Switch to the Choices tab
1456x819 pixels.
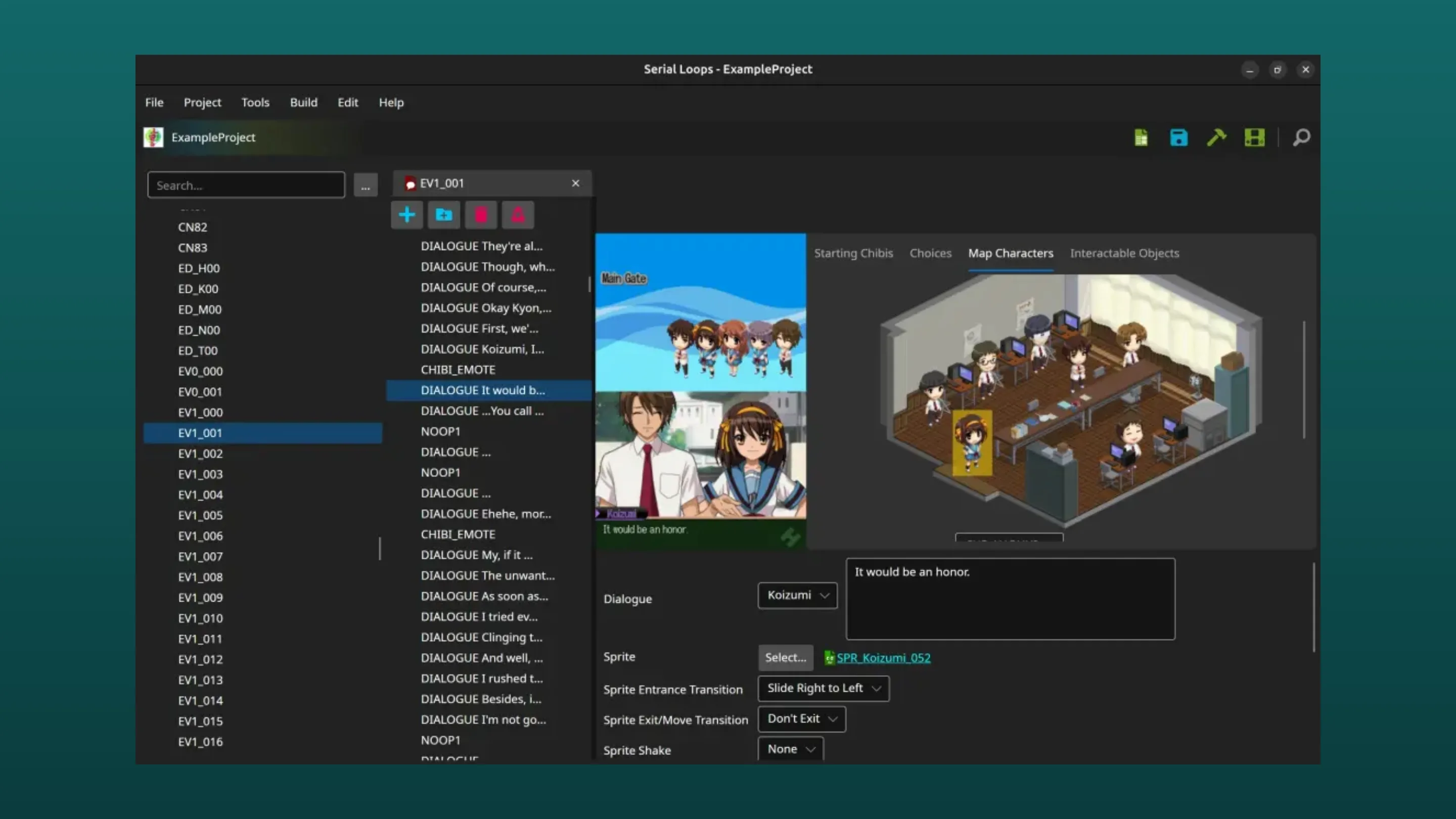930,253
